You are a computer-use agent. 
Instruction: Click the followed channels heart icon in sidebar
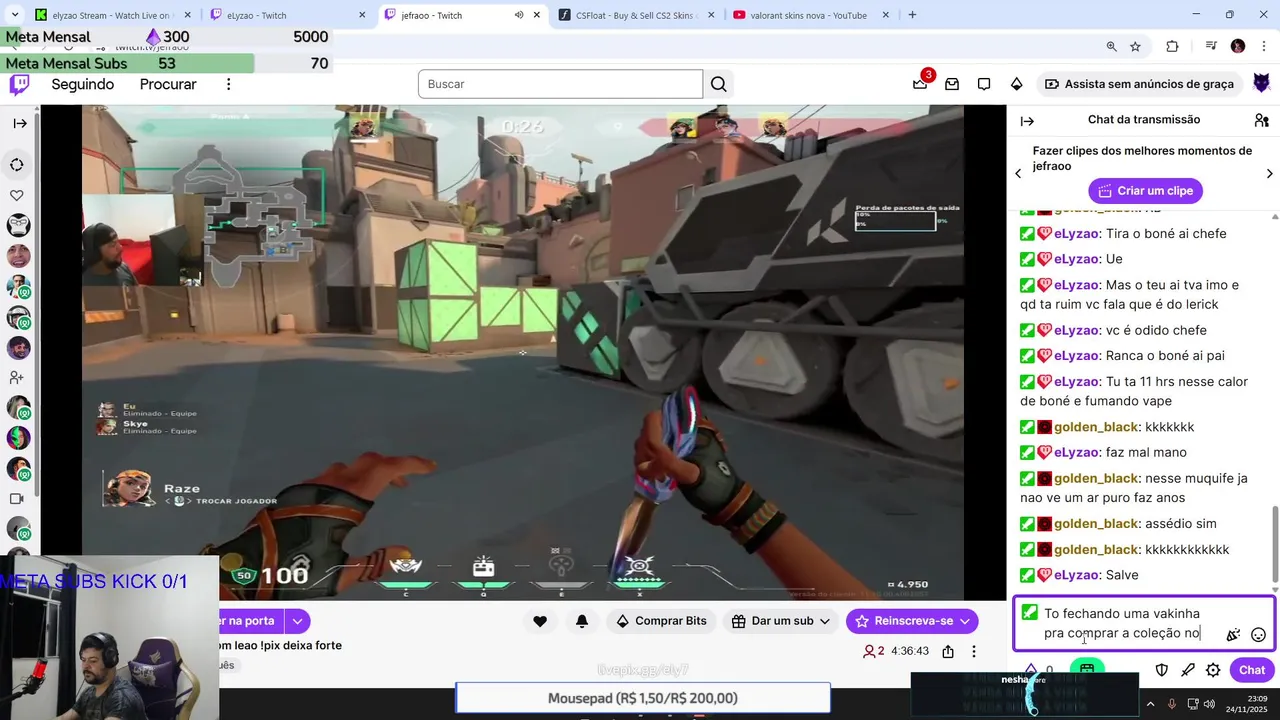(18, 195)
